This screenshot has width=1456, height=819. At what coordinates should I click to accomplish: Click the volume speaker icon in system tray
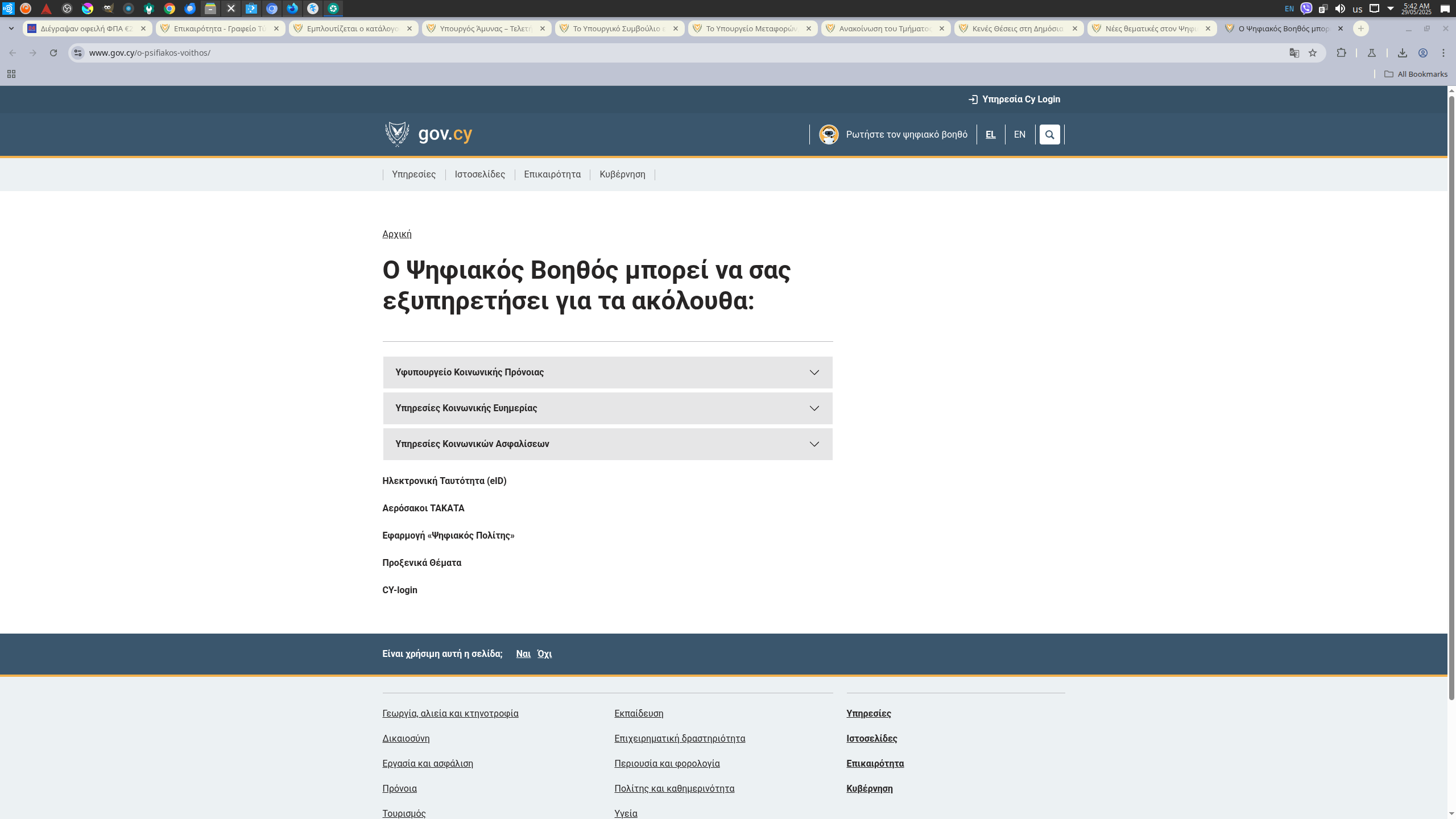click(x=1340, y=9)
